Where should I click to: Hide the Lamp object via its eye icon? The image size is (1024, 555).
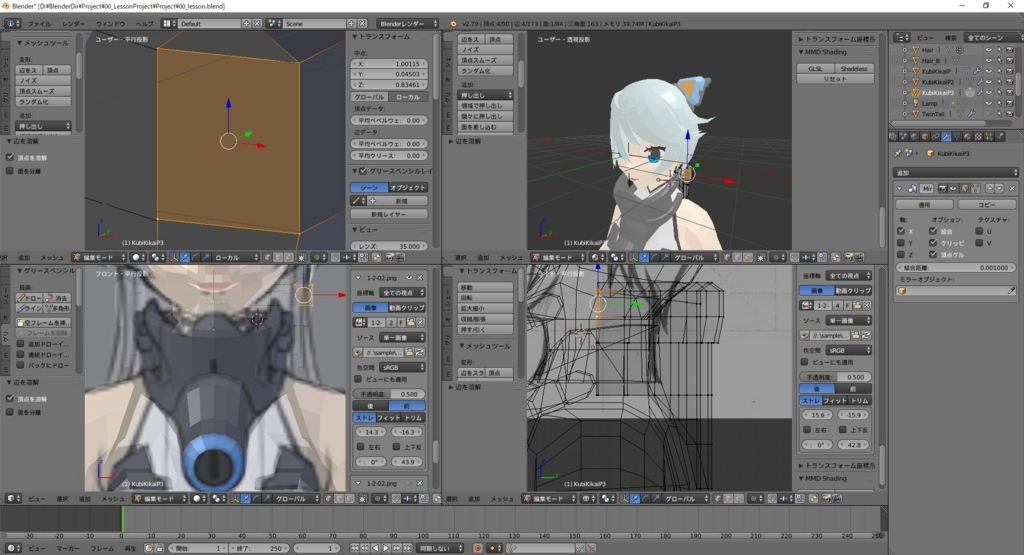989,103
